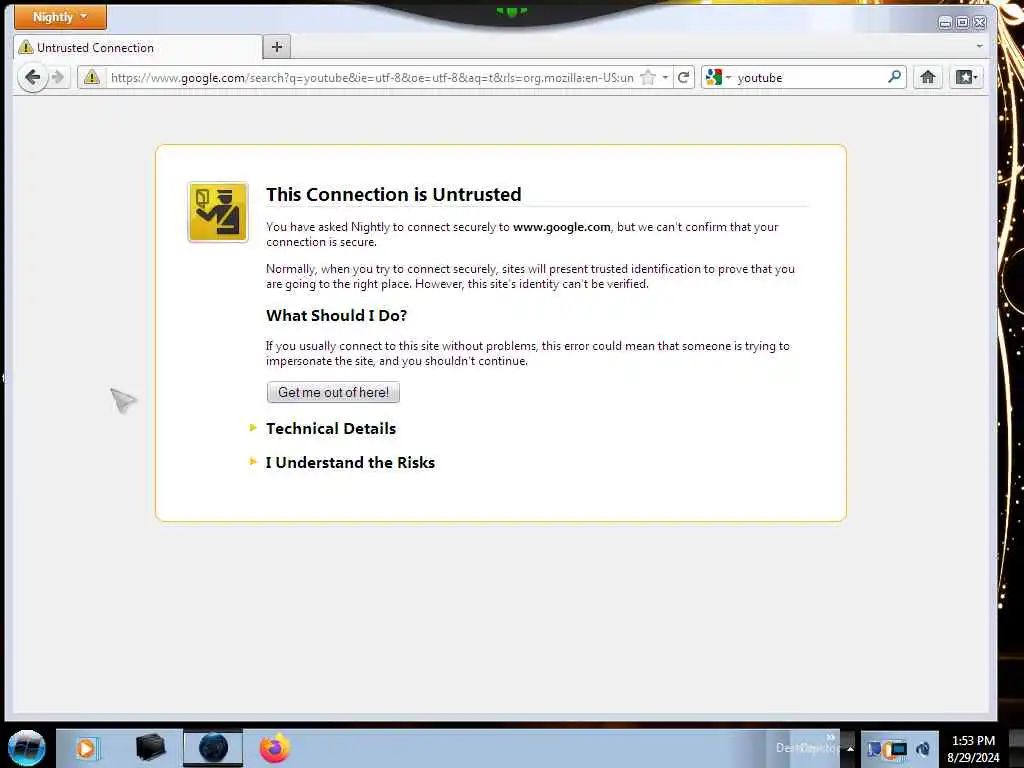The width and height of the screenshot is (1024, 768).
Task: Open the bookmarks menu button
Action: tap(966, 78)
